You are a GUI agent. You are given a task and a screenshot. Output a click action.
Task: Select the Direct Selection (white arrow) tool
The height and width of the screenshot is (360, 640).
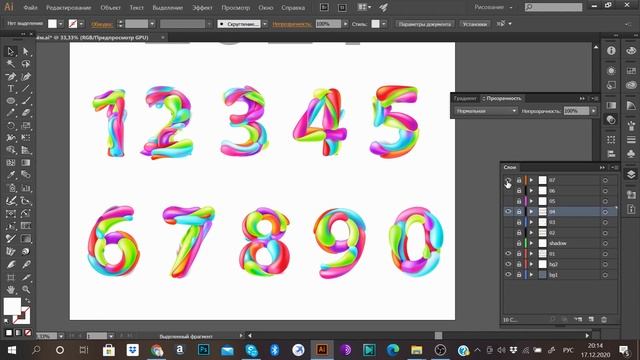coord(26,51)
